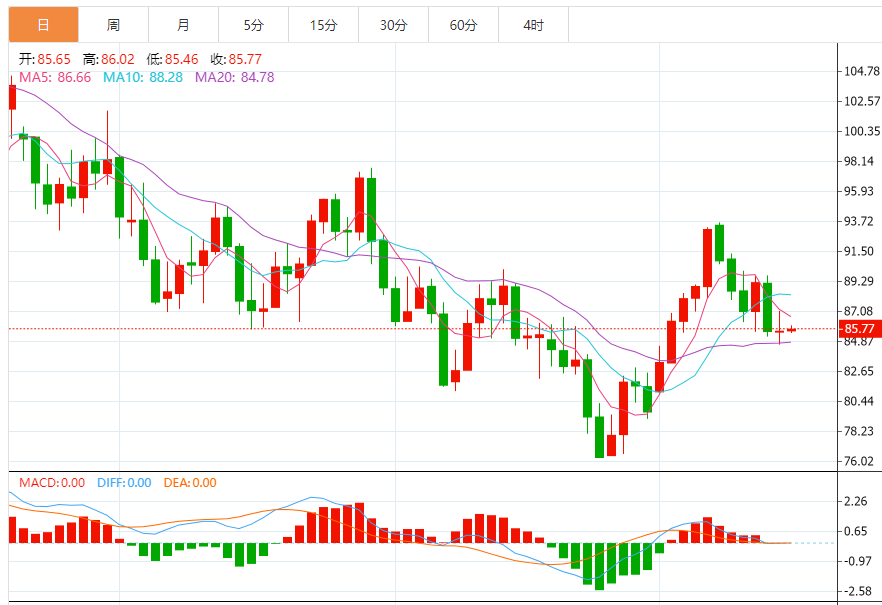Click the 100.35 price axis label

tap(861, 131)
